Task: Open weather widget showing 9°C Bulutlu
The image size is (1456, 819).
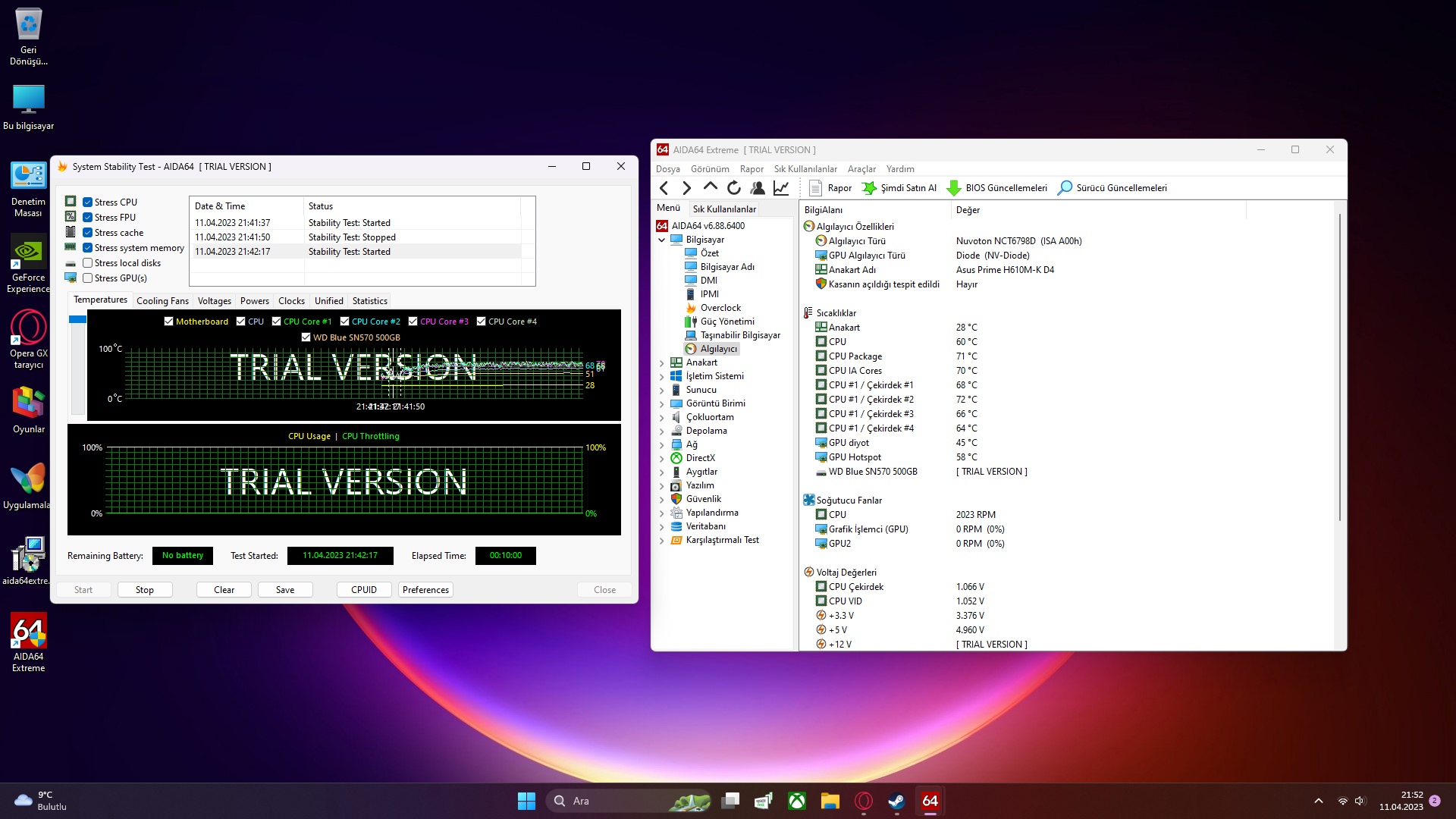Action: click(x=41, y=801)
